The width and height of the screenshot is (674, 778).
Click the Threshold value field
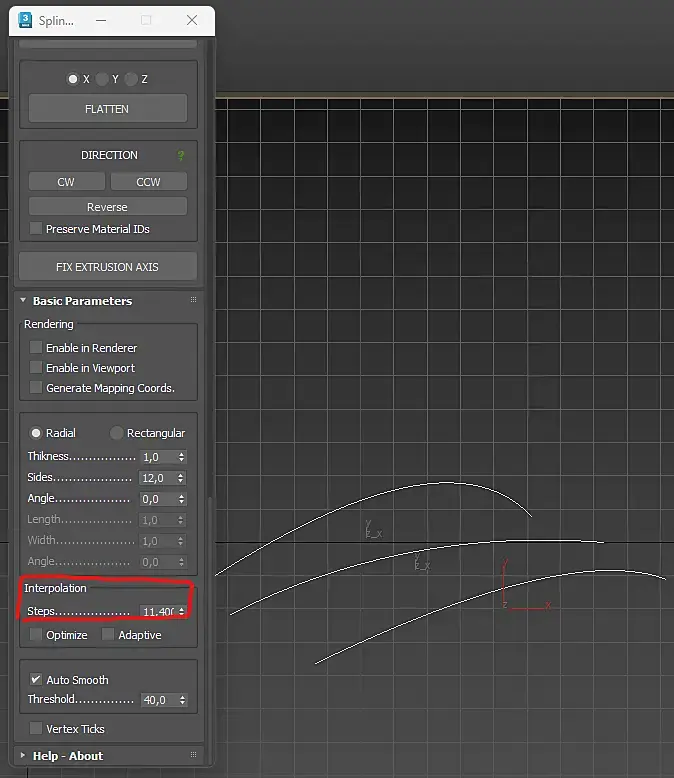coord(158,700)
